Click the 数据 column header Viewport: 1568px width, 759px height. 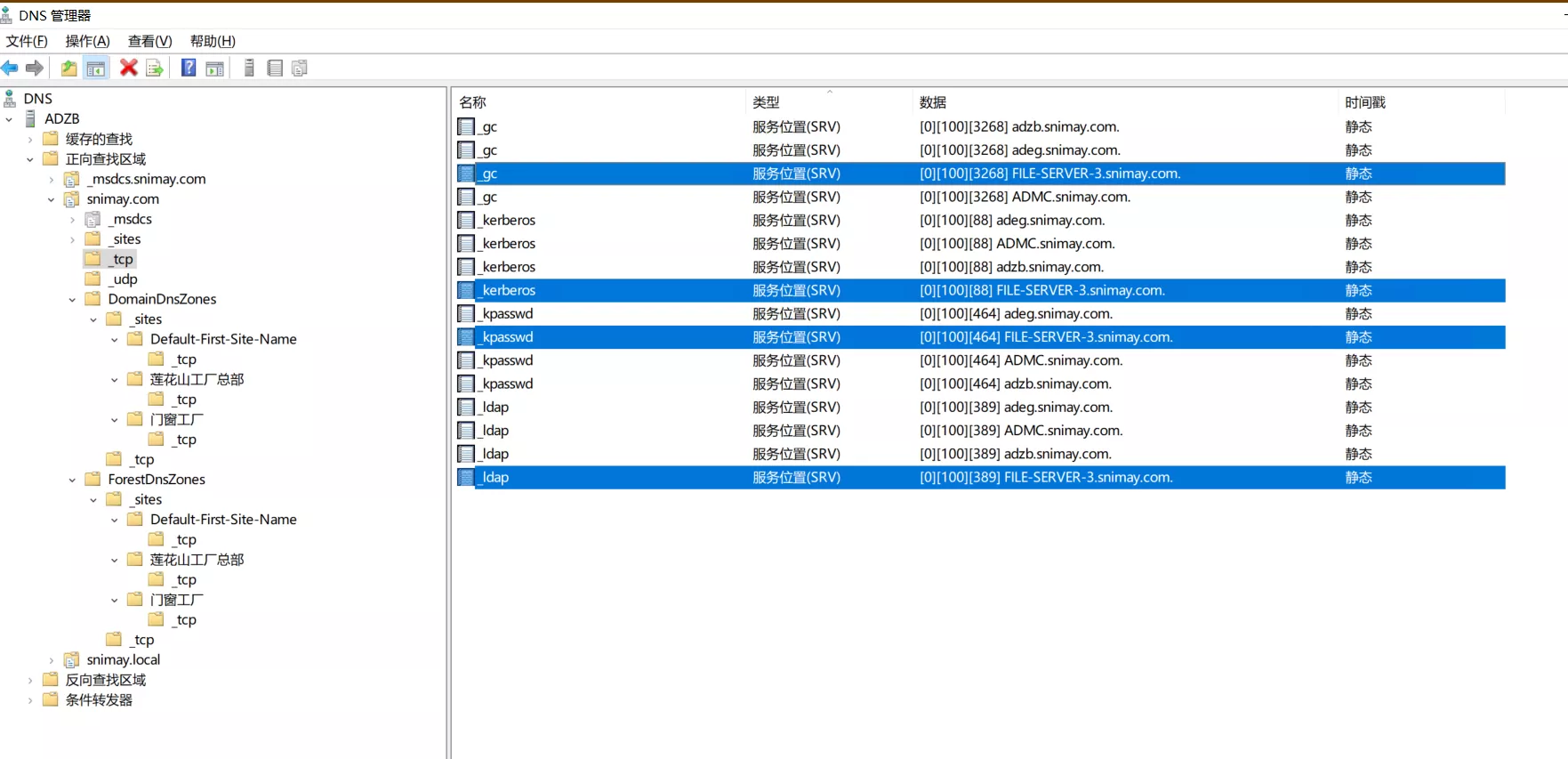click(x=933, y=102)
